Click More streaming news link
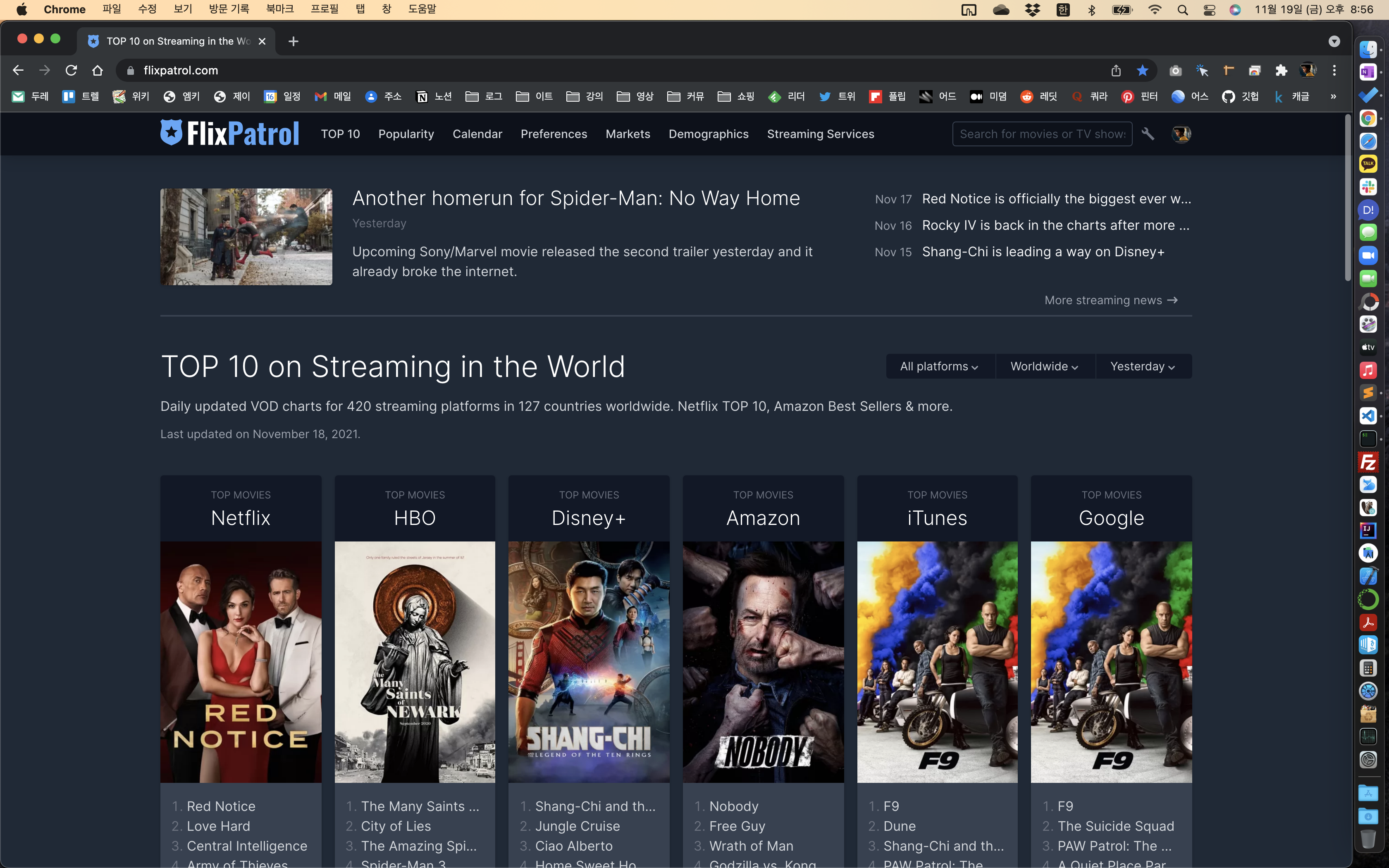The width and height of the screenshot is (1389, 868). click(x=1111, y=300)
